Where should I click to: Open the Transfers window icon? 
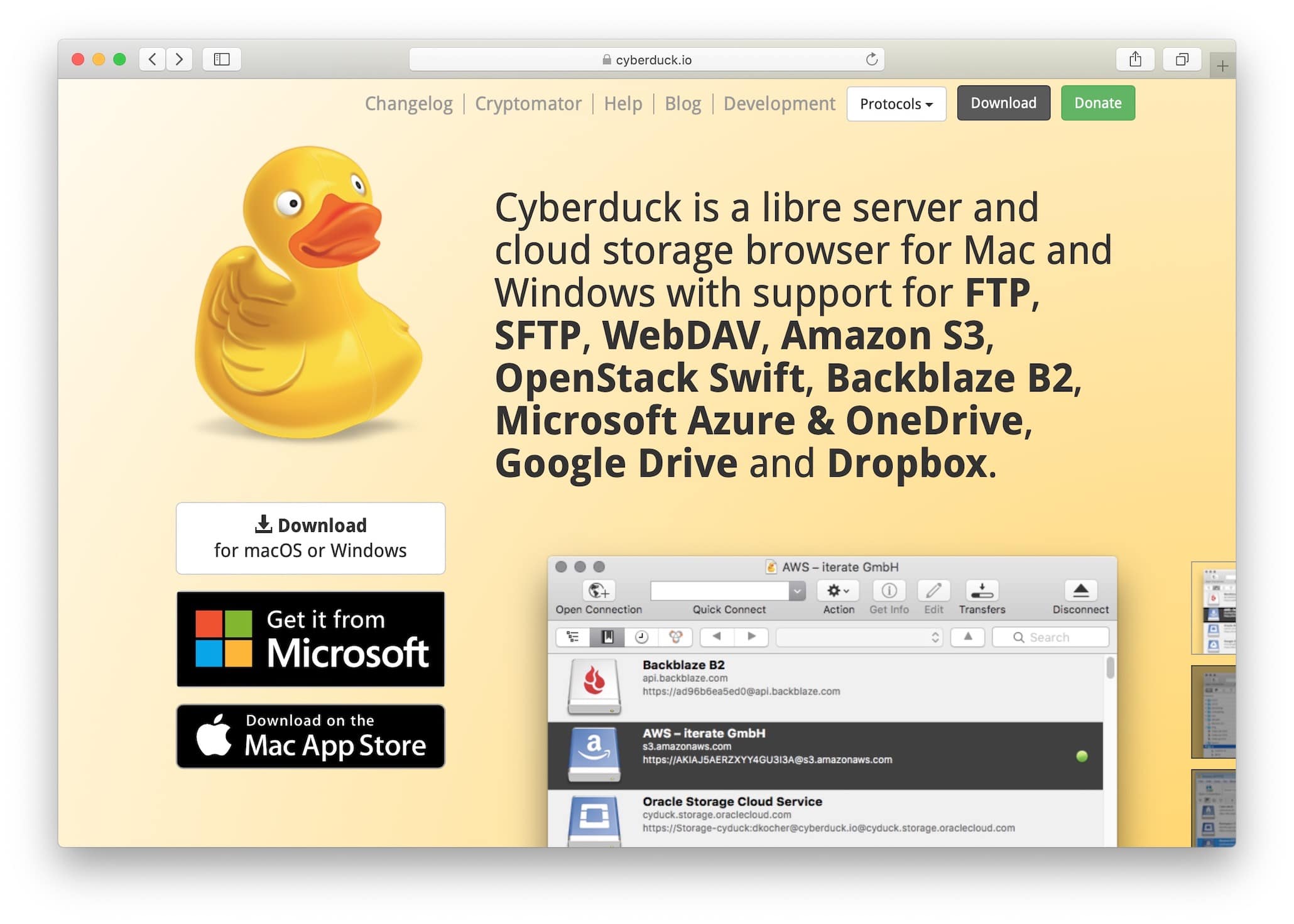click(x=982, y=591)
